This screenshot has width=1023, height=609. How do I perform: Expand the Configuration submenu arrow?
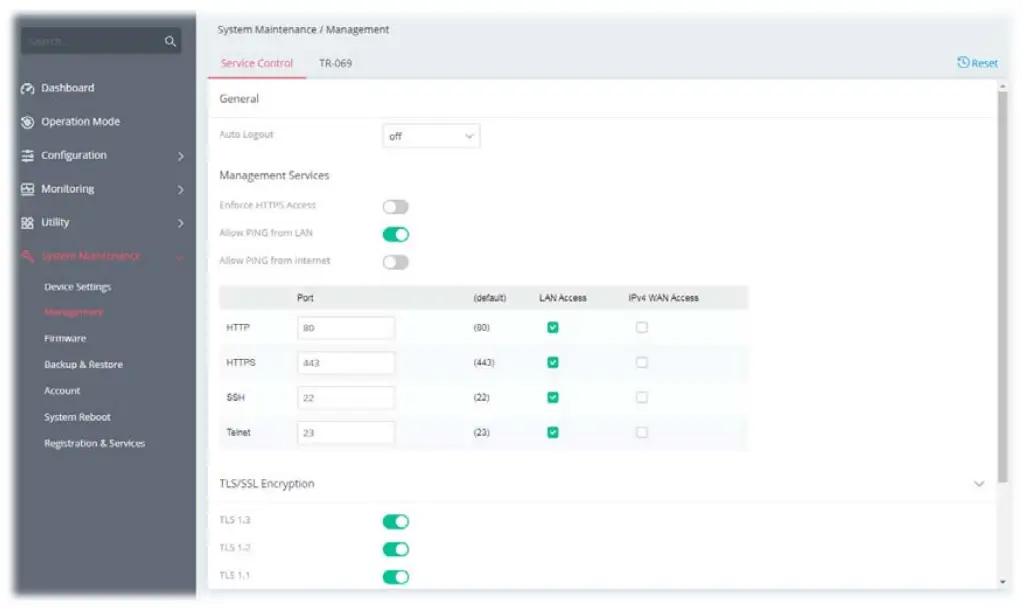click(x=181, y=156)
